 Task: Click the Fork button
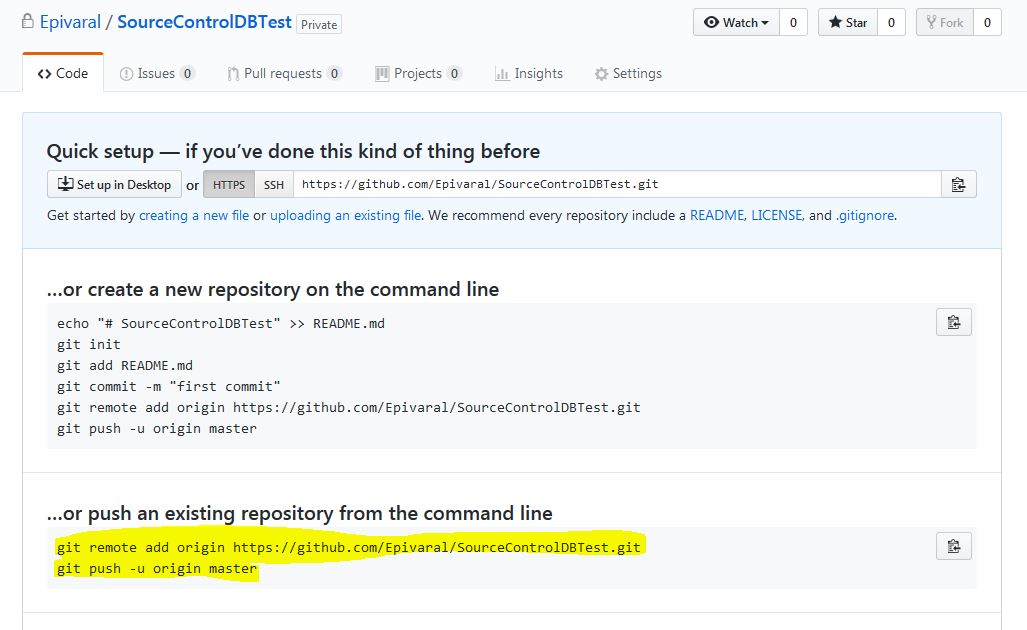point(944,22)
